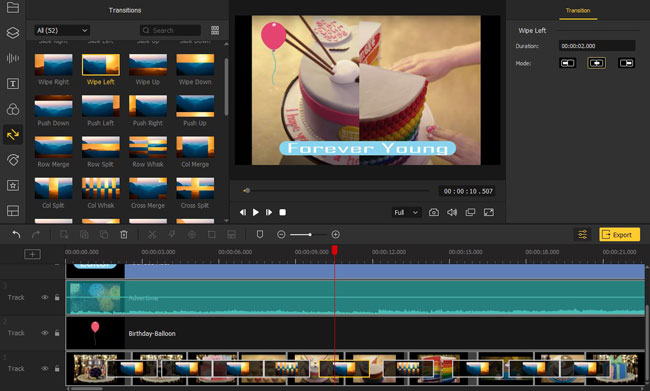Open the Media folder sidebar icon
The height and width of the screenshot is (391, 650).
tap(13, 7)
